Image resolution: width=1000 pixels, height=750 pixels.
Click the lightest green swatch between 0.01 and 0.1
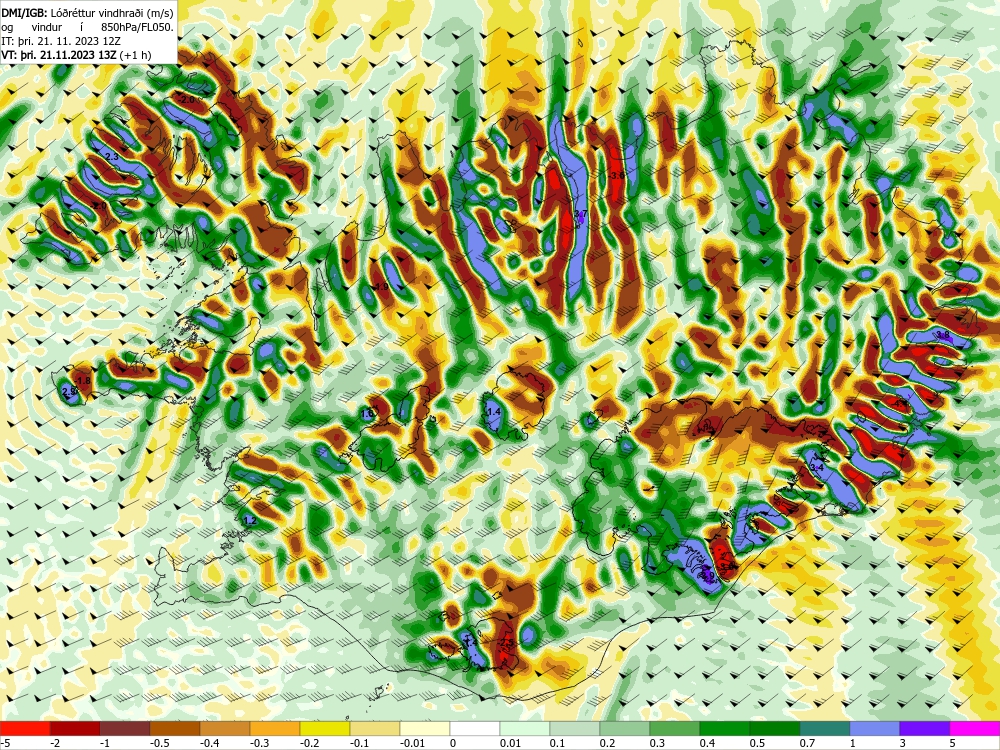(x=525, y=728)
